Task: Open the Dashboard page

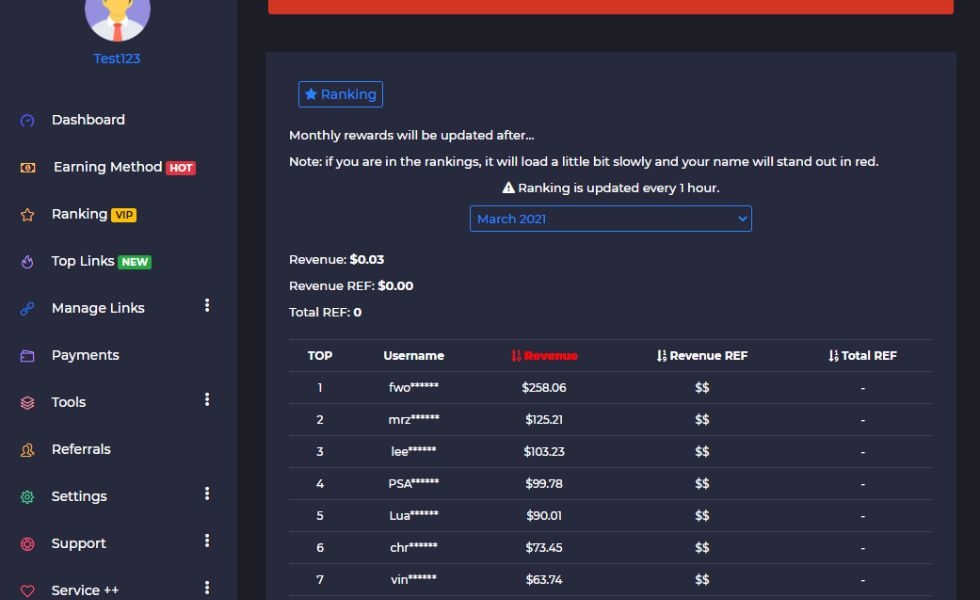Action: point(88,120)
